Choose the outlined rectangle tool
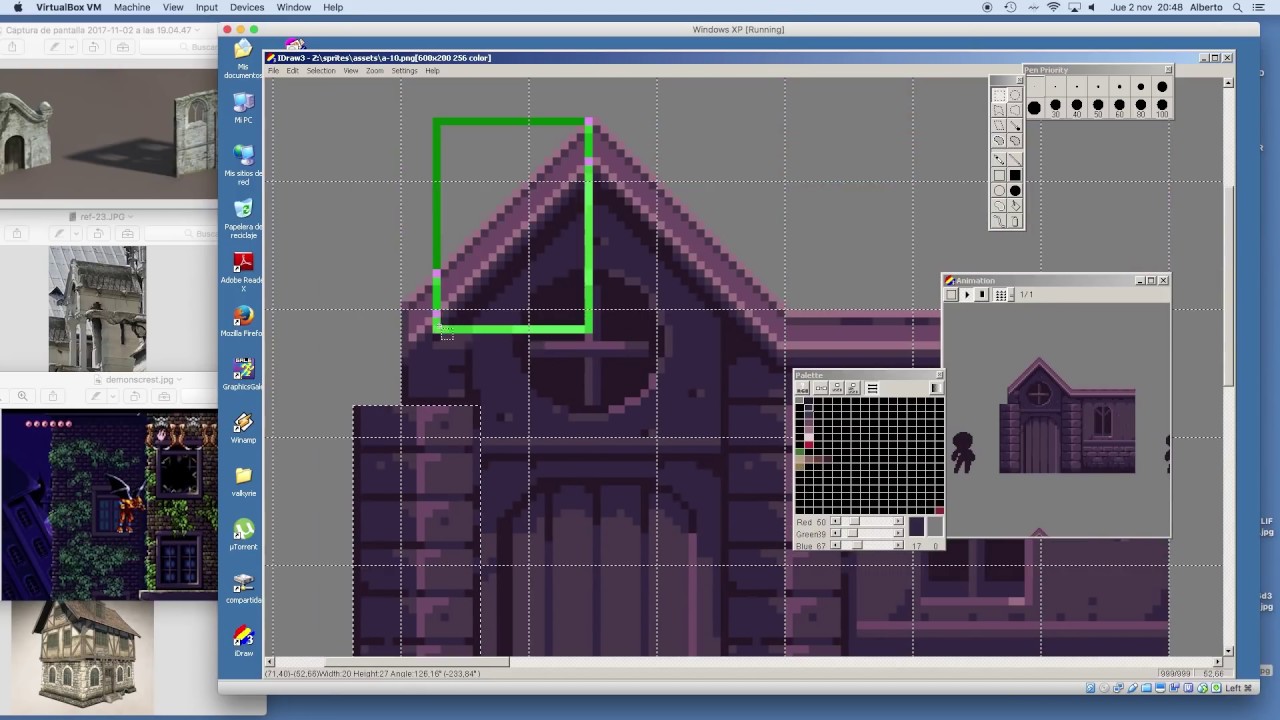This screenshot has height=720, width=1280. (x=999, y=175)
